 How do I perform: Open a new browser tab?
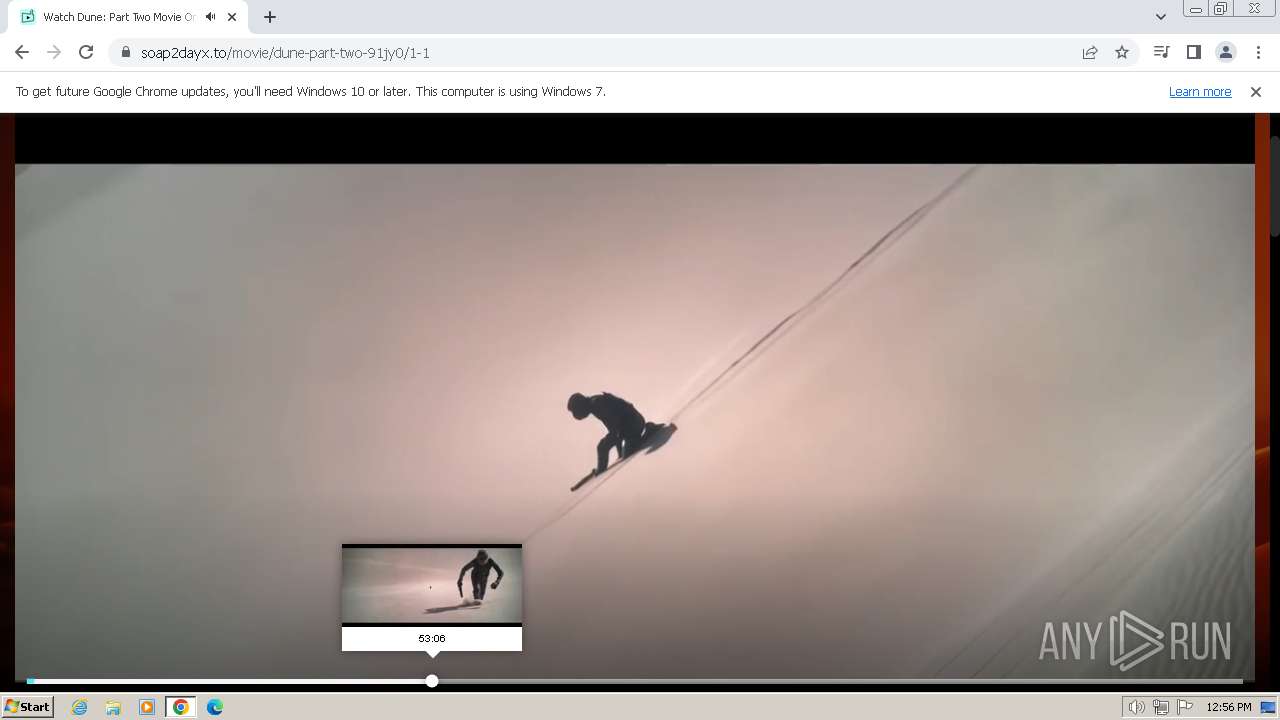pos(270,17)
